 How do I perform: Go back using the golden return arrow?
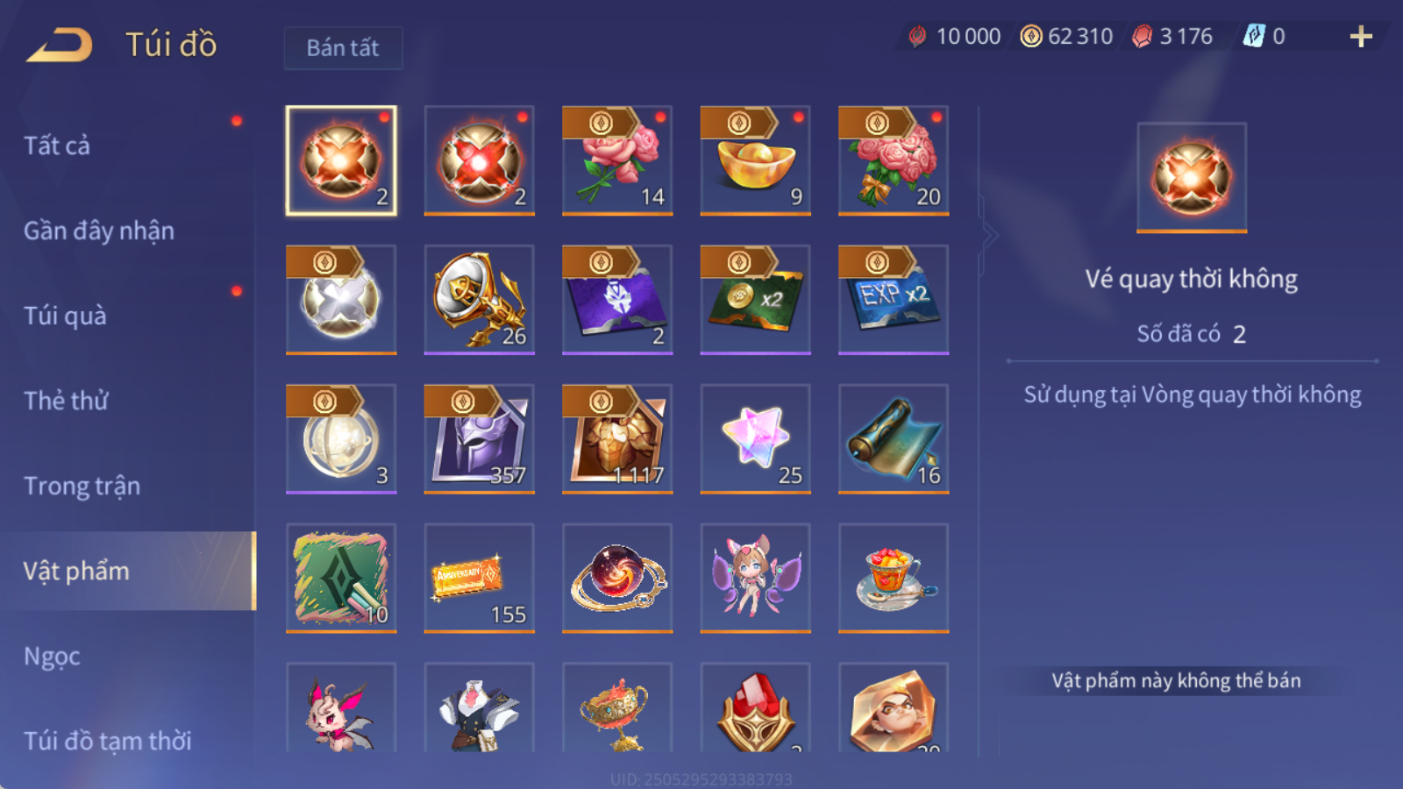click(59, 45)
